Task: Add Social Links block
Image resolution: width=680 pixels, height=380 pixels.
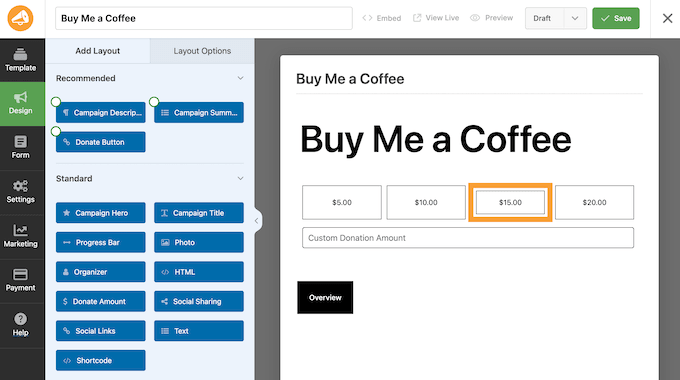Action: tap(101, 331)
